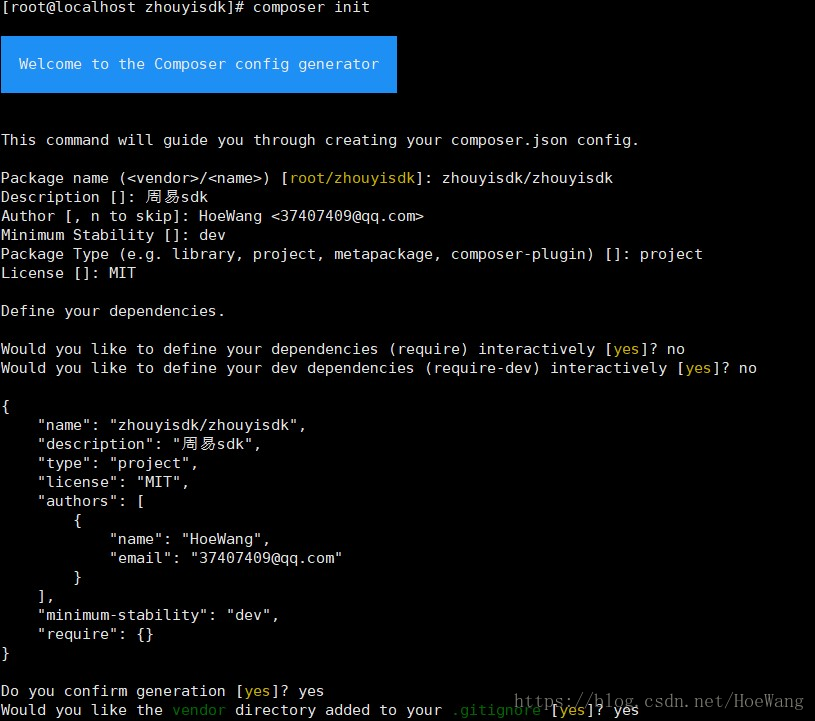This screenshot has width=815, height=721.
Task: Click the 'composer init' command text
Action: pyautogui.click(x=311, y=8)
